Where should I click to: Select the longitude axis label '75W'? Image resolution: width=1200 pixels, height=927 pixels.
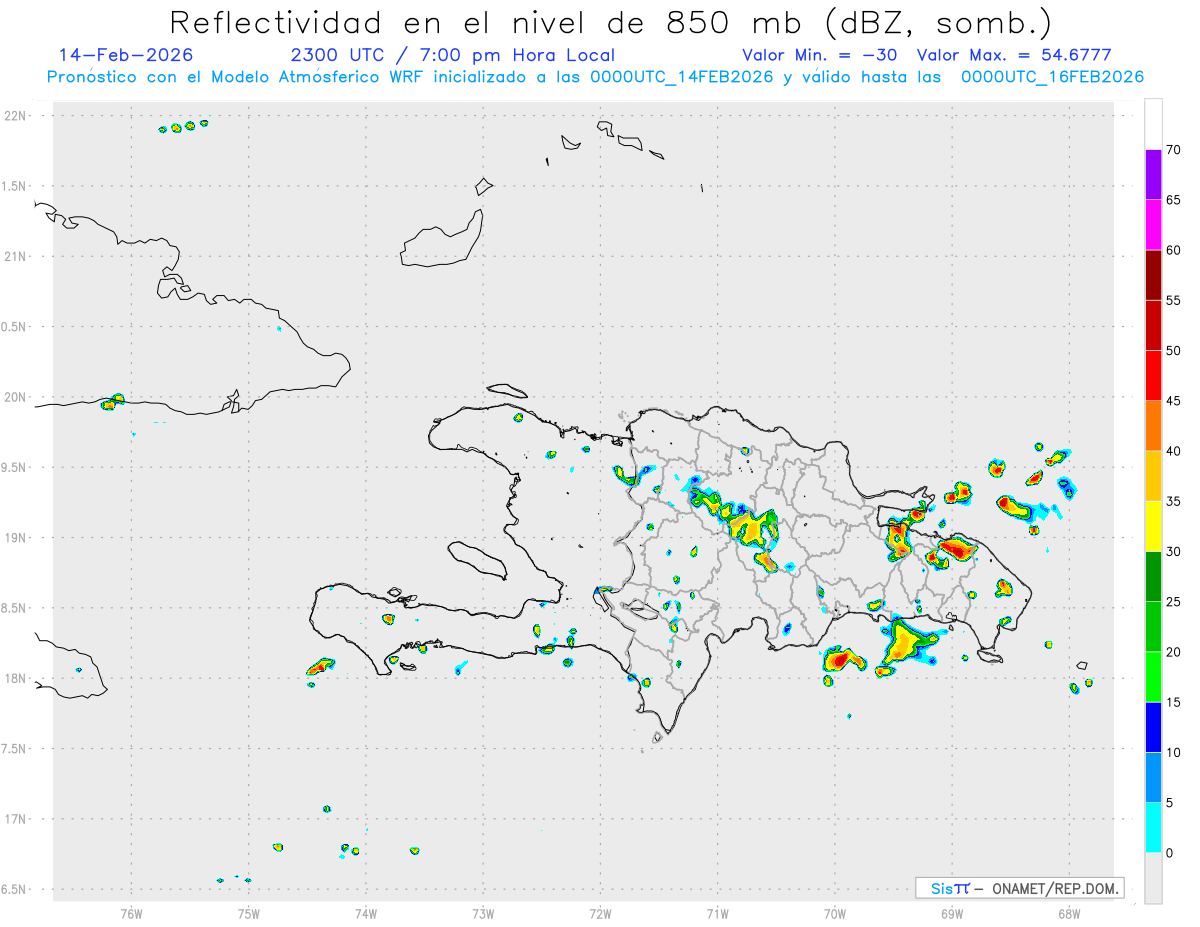(x=249, y=914)
